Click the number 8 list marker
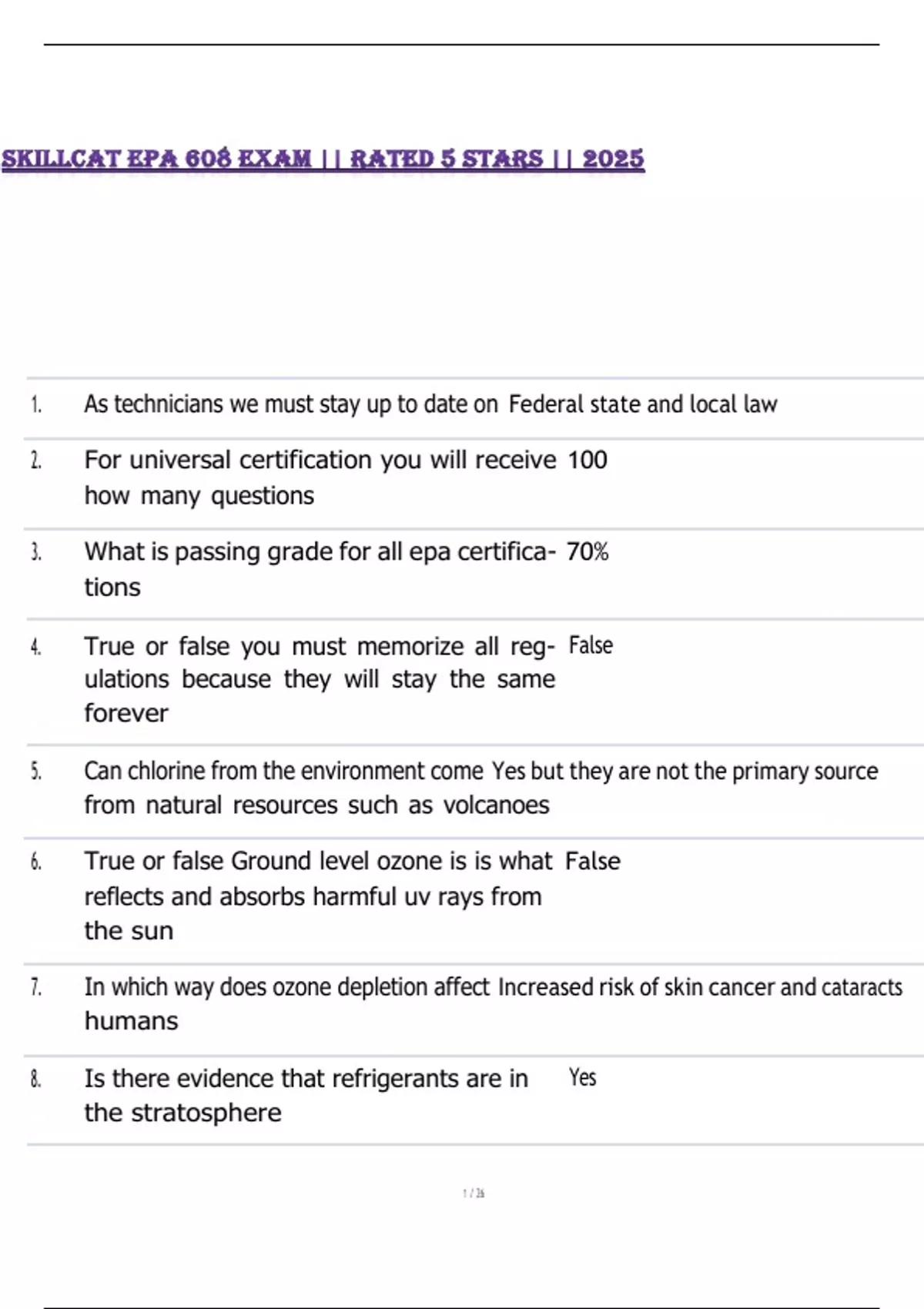This screenshot has height=1309, width=924. pyautogui.click(x=36, y=1080)
